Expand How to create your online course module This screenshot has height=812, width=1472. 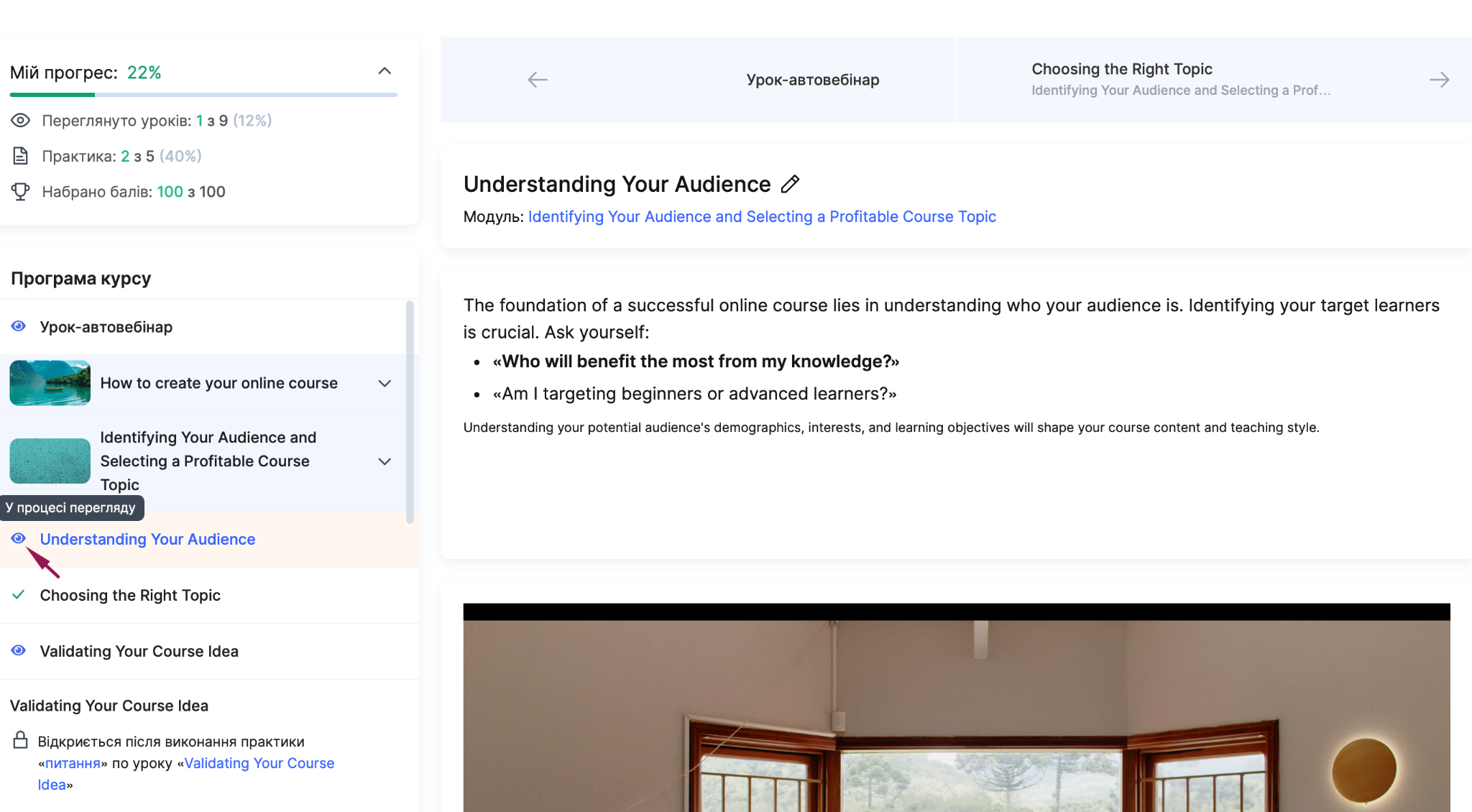385,383
